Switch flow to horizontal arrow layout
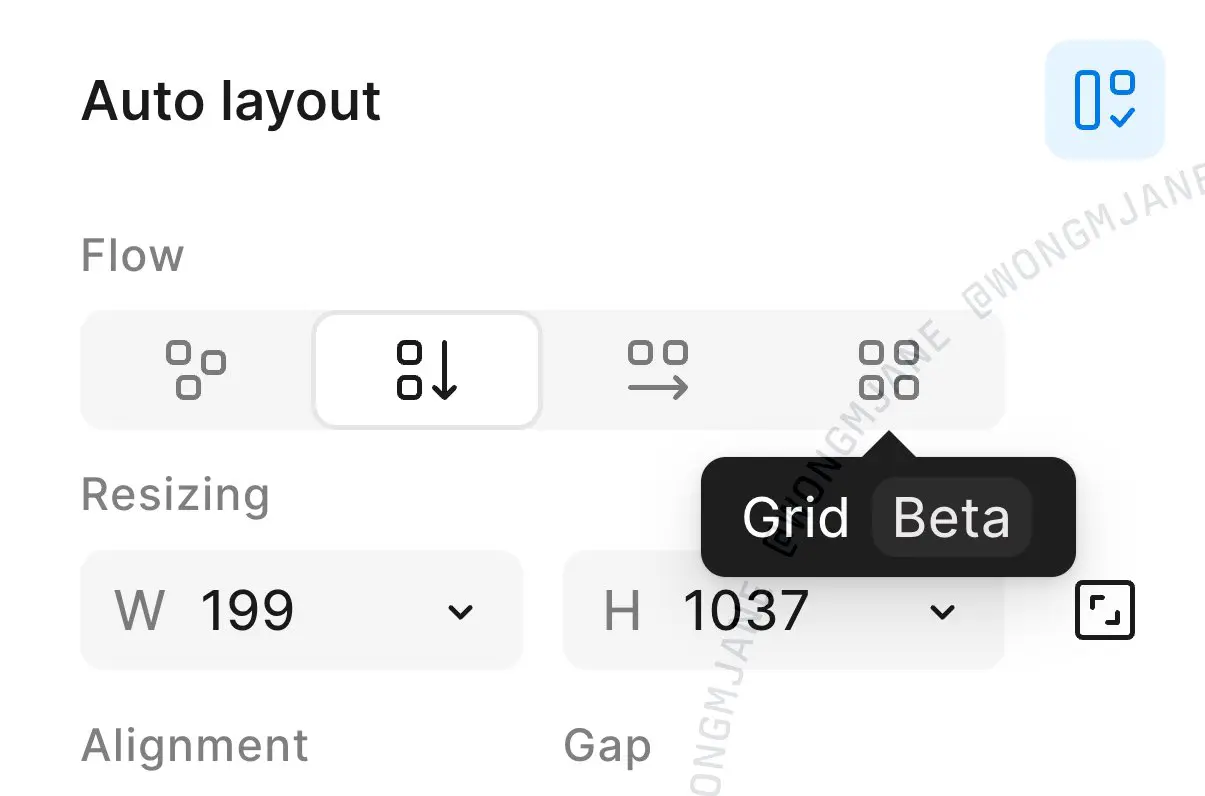 tap(658, 370)
